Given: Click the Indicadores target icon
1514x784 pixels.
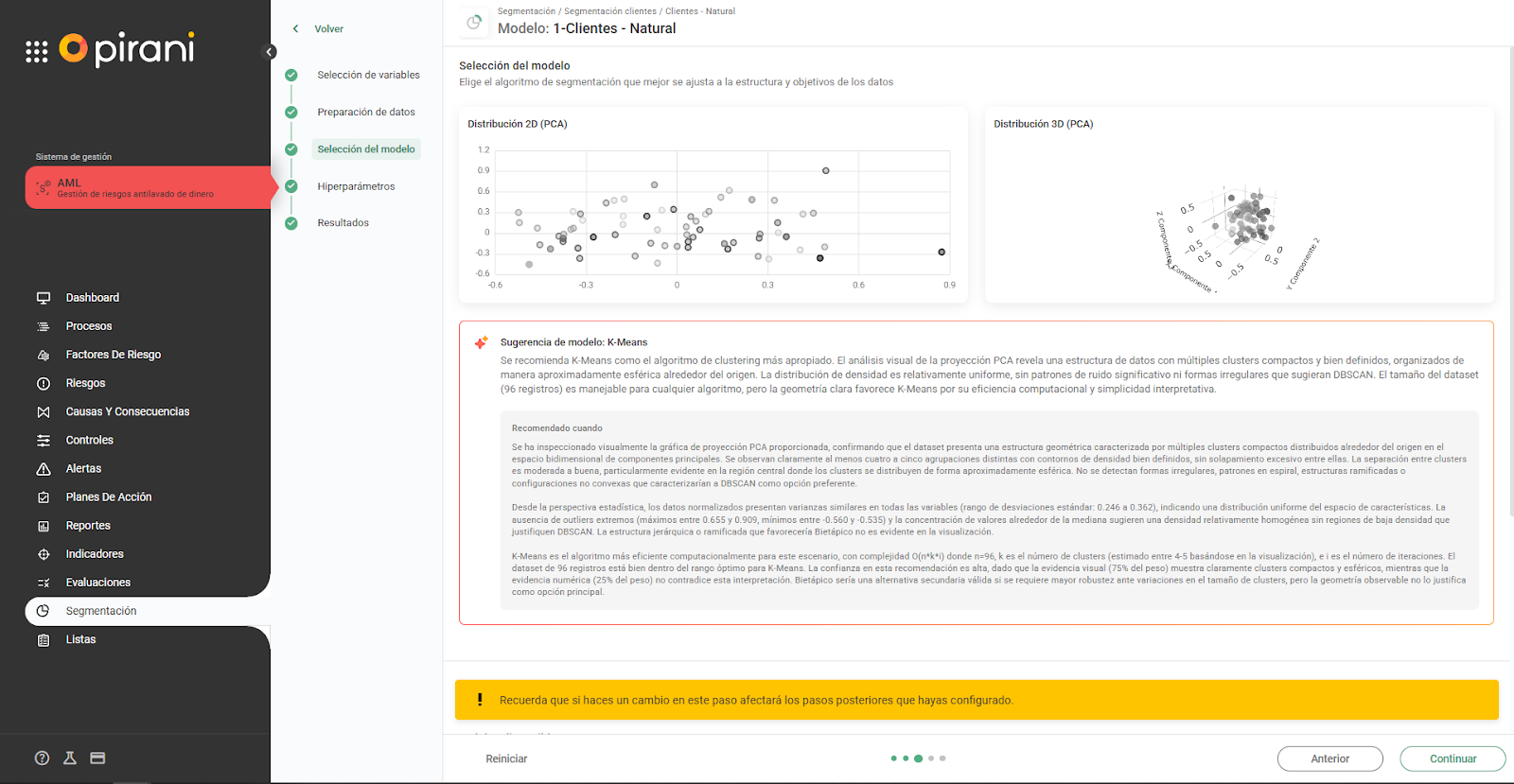Looking at the screenshot, I should click(44, 554).
